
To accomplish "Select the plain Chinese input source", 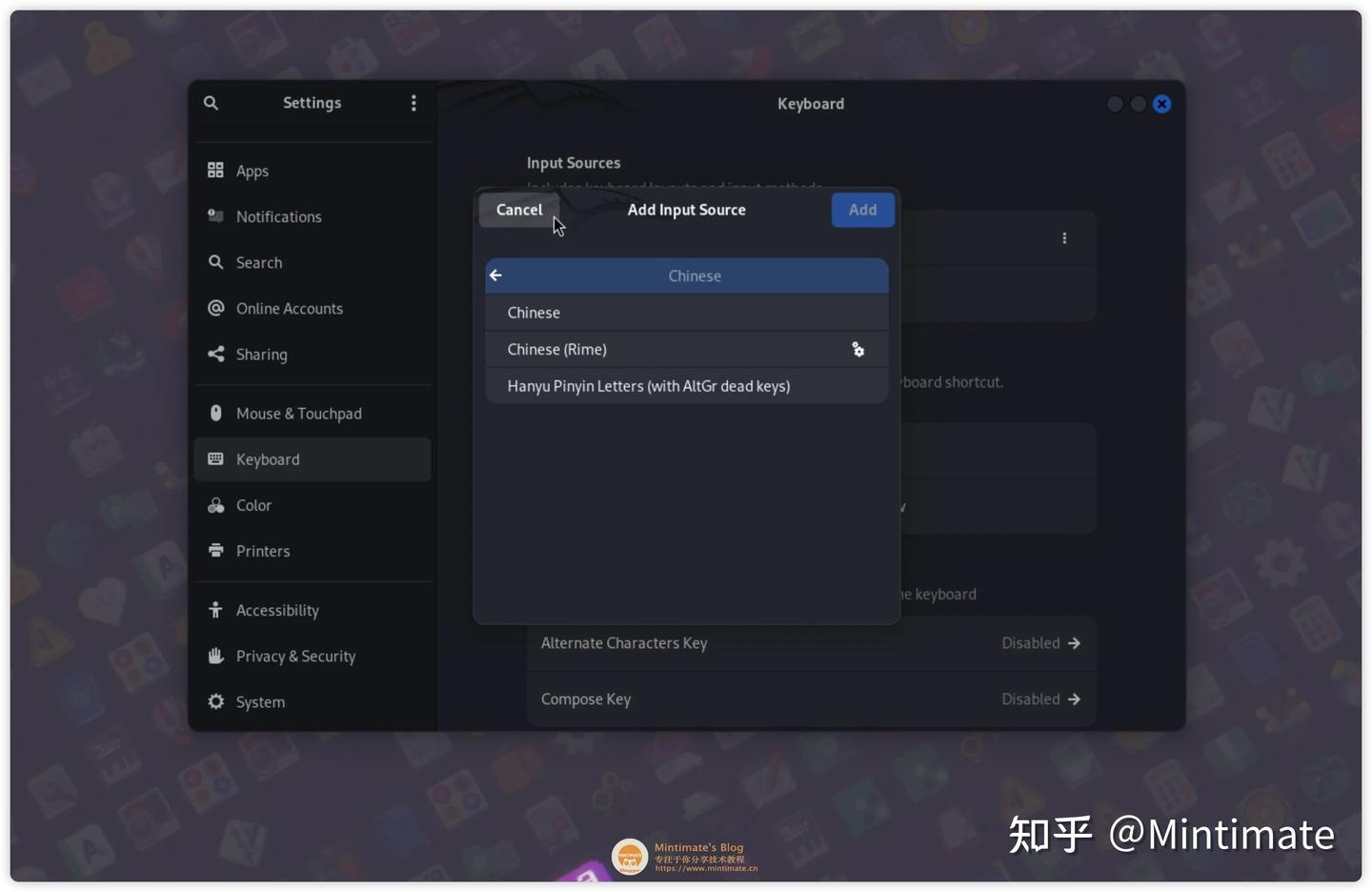I will tap(534, 313).
